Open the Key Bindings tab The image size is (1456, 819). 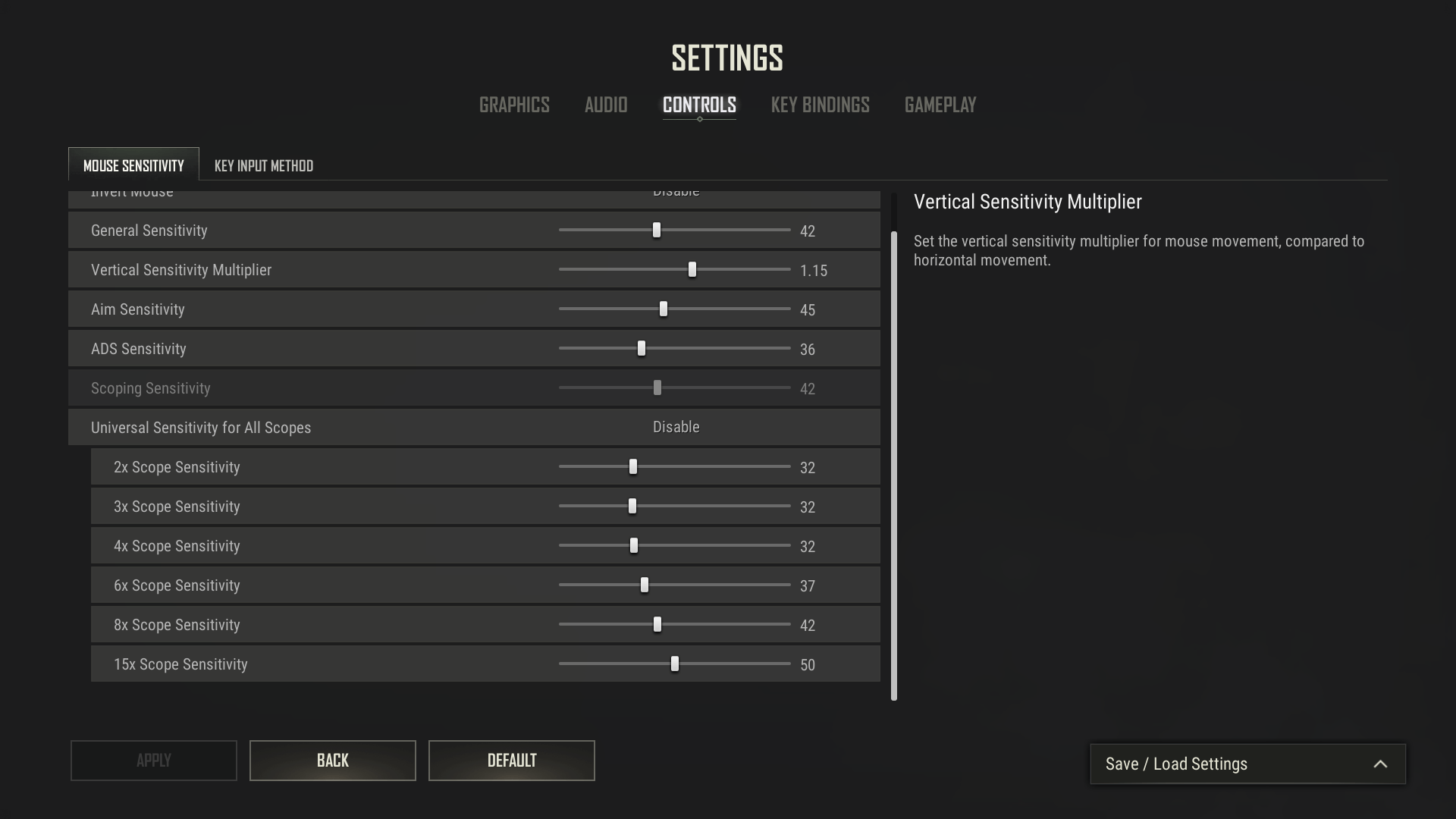click(820, 105)
